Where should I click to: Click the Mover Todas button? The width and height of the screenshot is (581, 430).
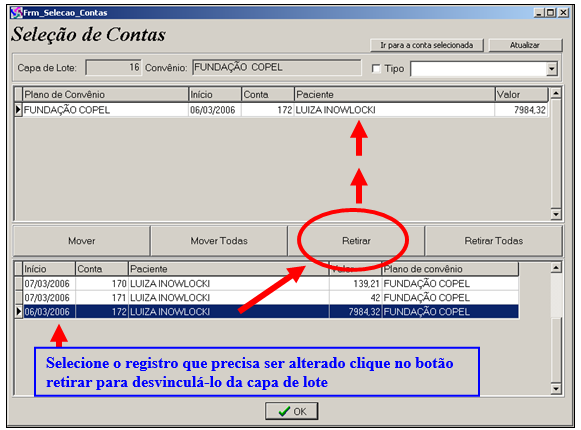click(x=219, y=241)
